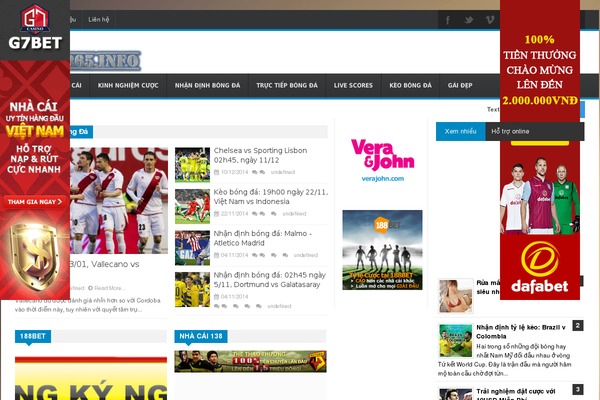
Task: Switch to the Hỗ trợ online tab
Action: click(x=510, y=131)
